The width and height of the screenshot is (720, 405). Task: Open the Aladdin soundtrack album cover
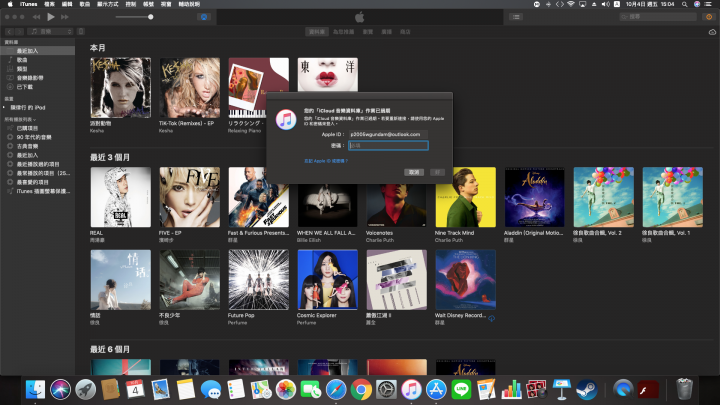point(534,197)
